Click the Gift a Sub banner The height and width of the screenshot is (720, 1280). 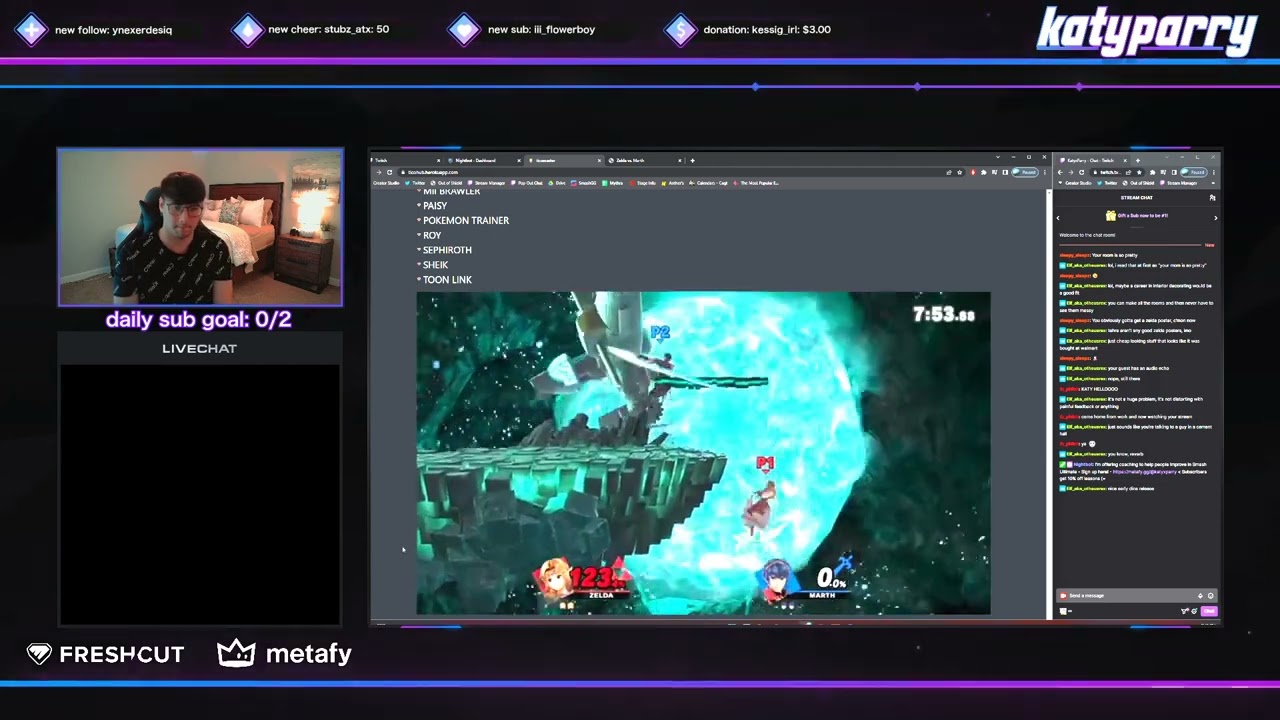coord(1136,216)
